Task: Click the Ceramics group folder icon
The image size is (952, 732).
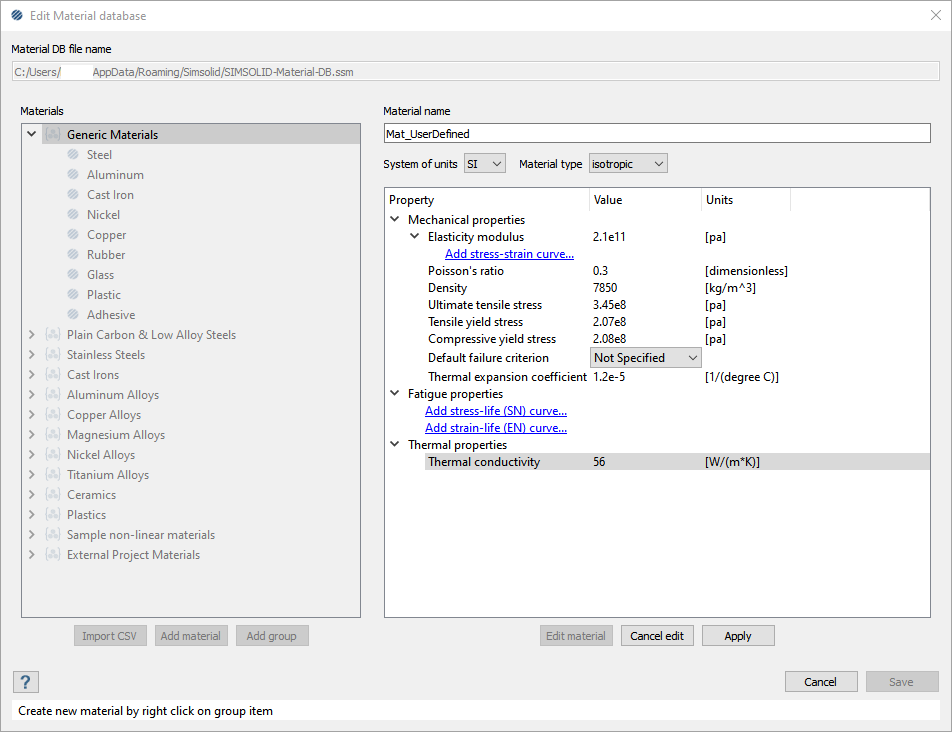Action: tap(53, 495)
